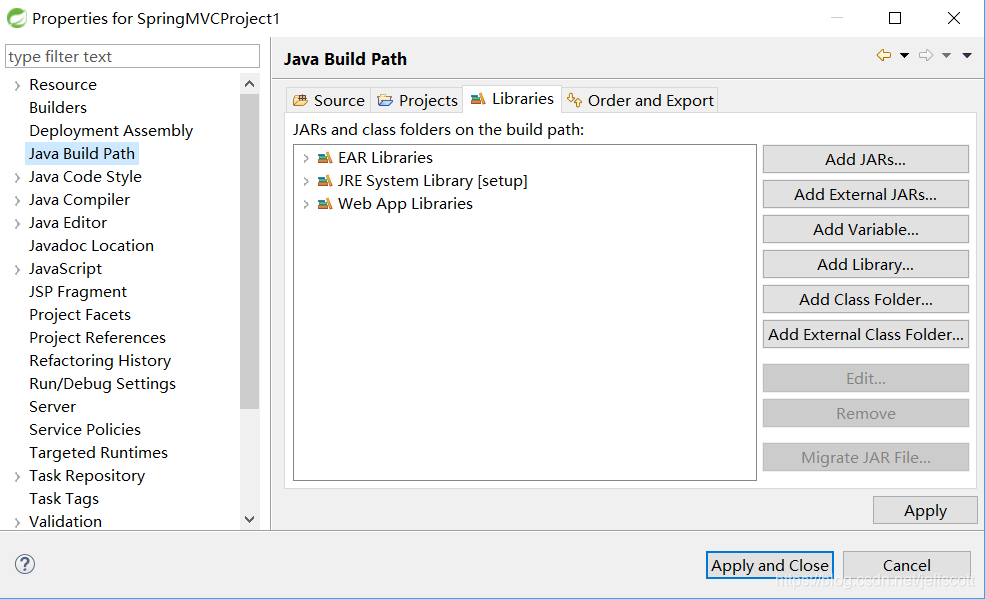
Task: Open forward history dropdown arrow
Action: click(947, 55)
